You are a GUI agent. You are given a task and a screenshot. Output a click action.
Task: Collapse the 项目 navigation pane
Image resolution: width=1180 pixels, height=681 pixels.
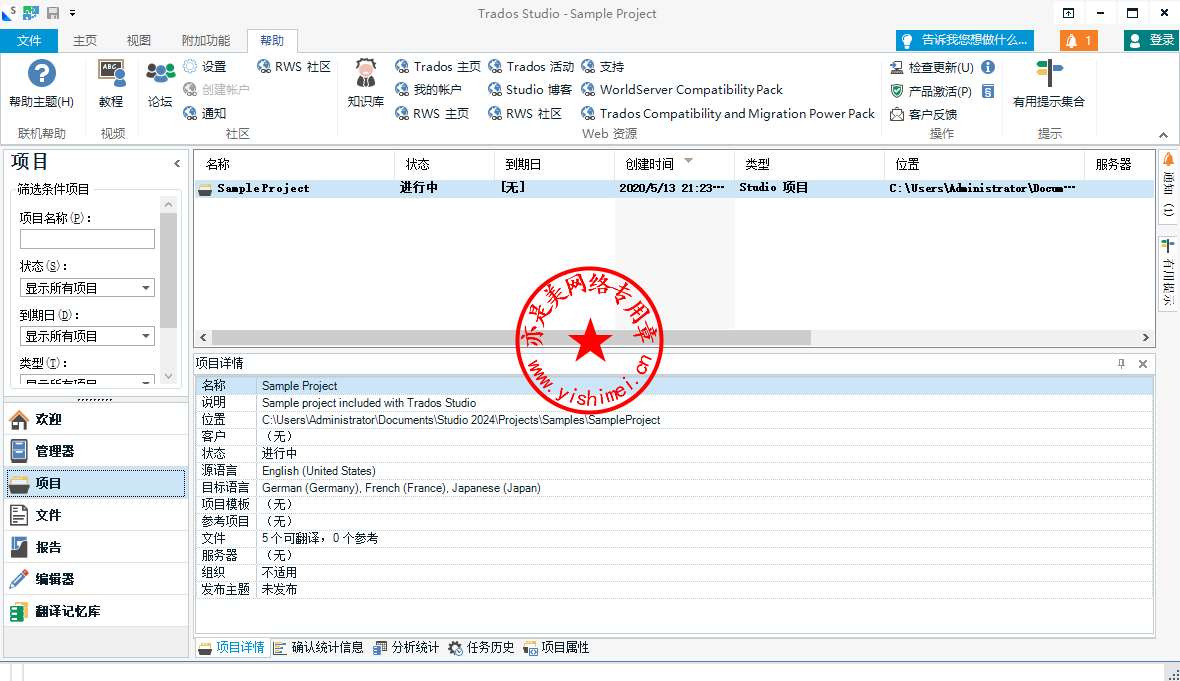pyautogui.click(x=177, y=163)
